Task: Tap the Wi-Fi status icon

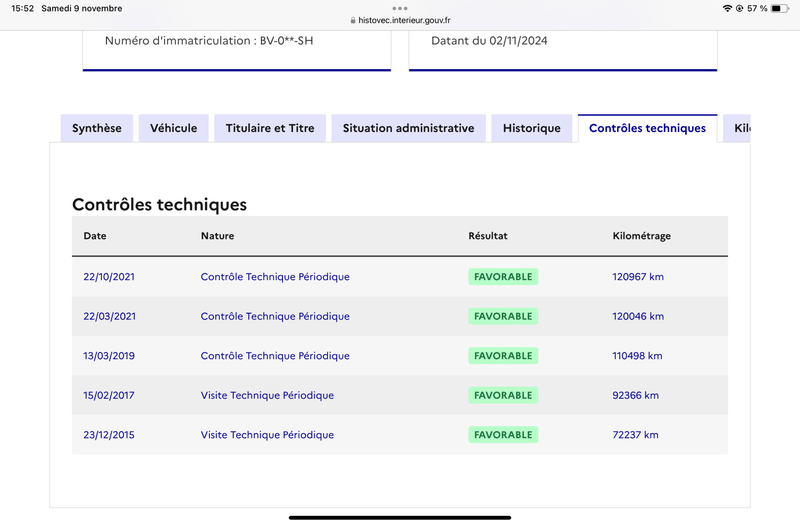Action: [x=728, y=8]
